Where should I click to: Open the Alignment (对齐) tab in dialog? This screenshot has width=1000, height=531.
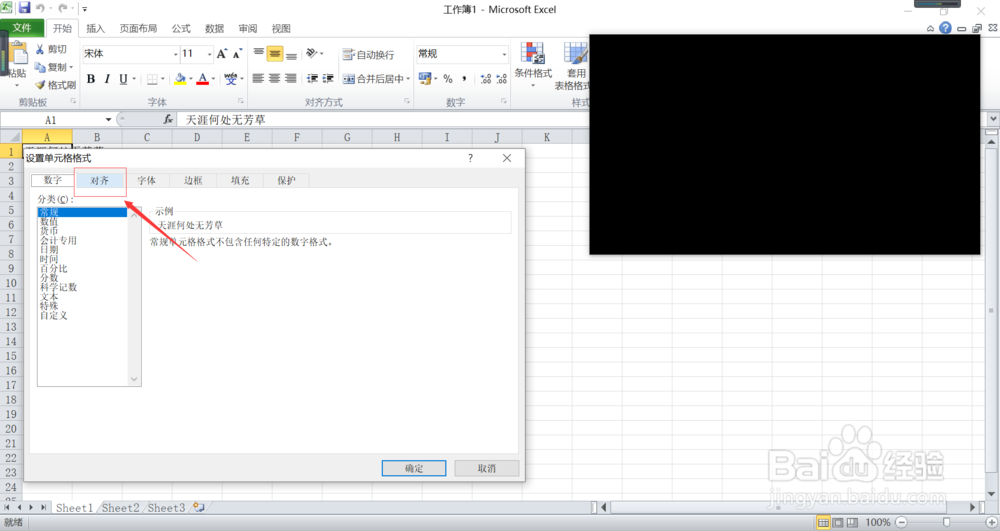click(x=99, y=180)
